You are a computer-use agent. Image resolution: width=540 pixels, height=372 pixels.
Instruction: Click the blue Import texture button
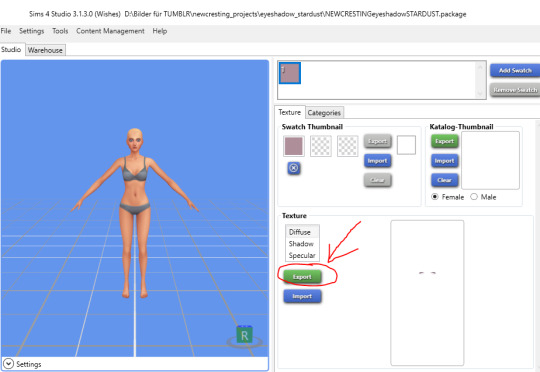pos(302,296)
